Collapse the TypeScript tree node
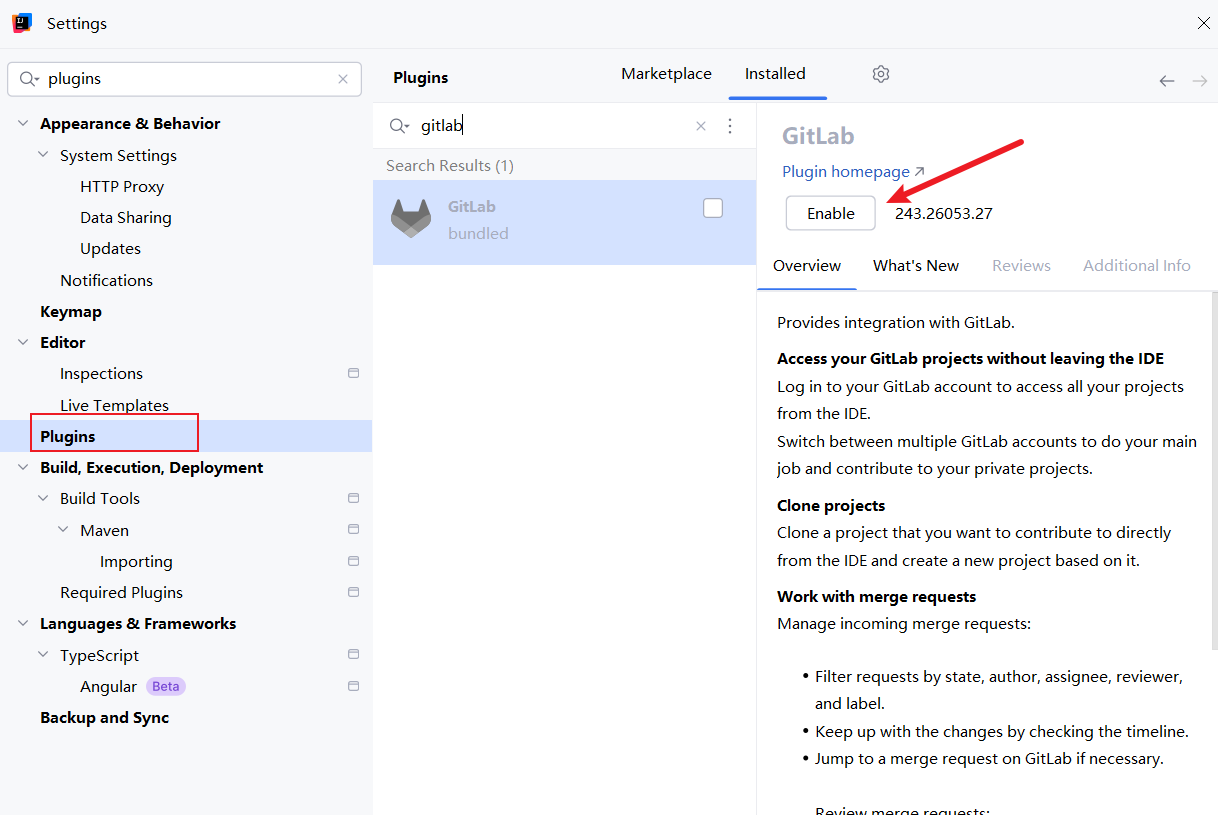1218x815 pixels. tap(43, 656)
